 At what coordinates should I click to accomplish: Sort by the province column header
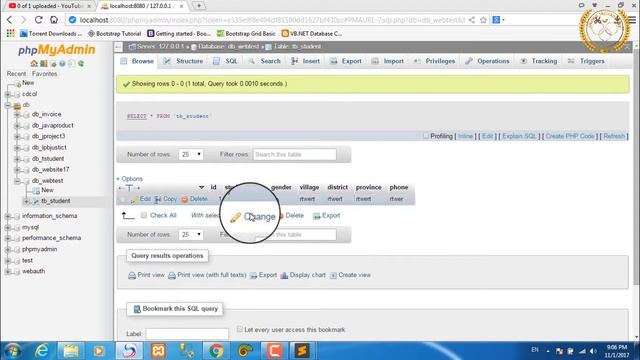pos(369,187)
